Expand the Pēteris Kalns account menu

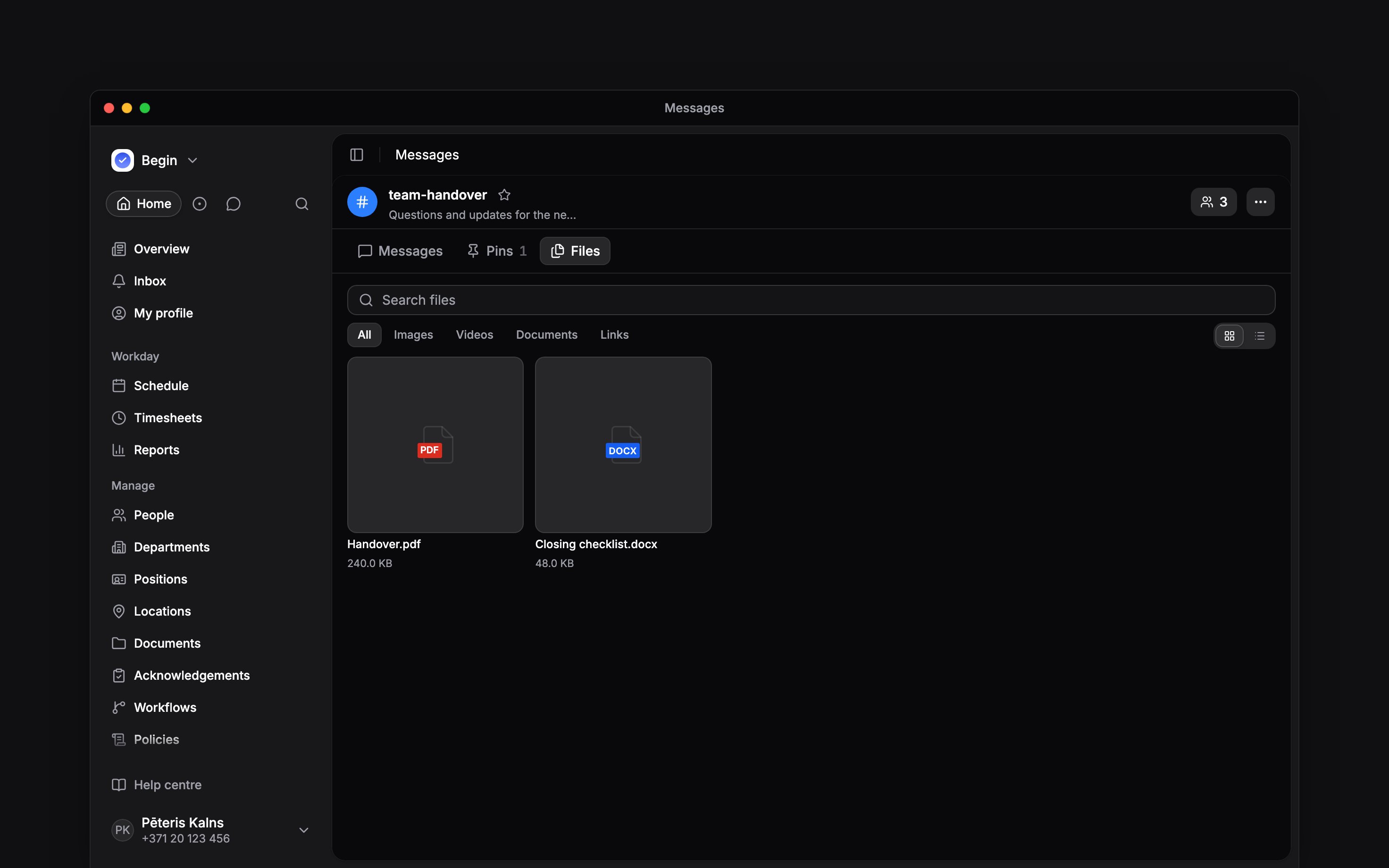tap(304, 830)
